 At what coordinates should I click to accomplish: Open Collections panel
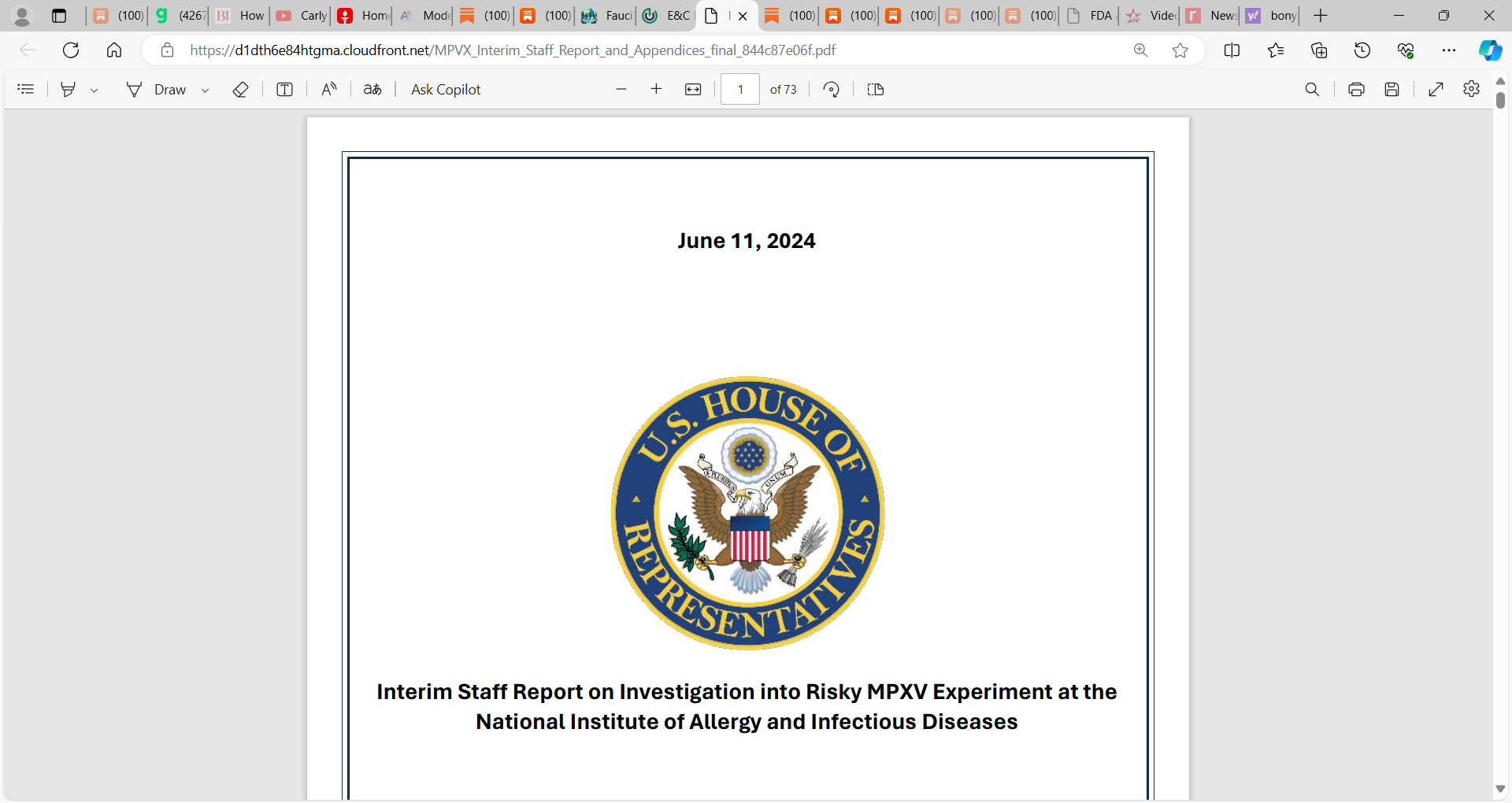coord(1319,50)
